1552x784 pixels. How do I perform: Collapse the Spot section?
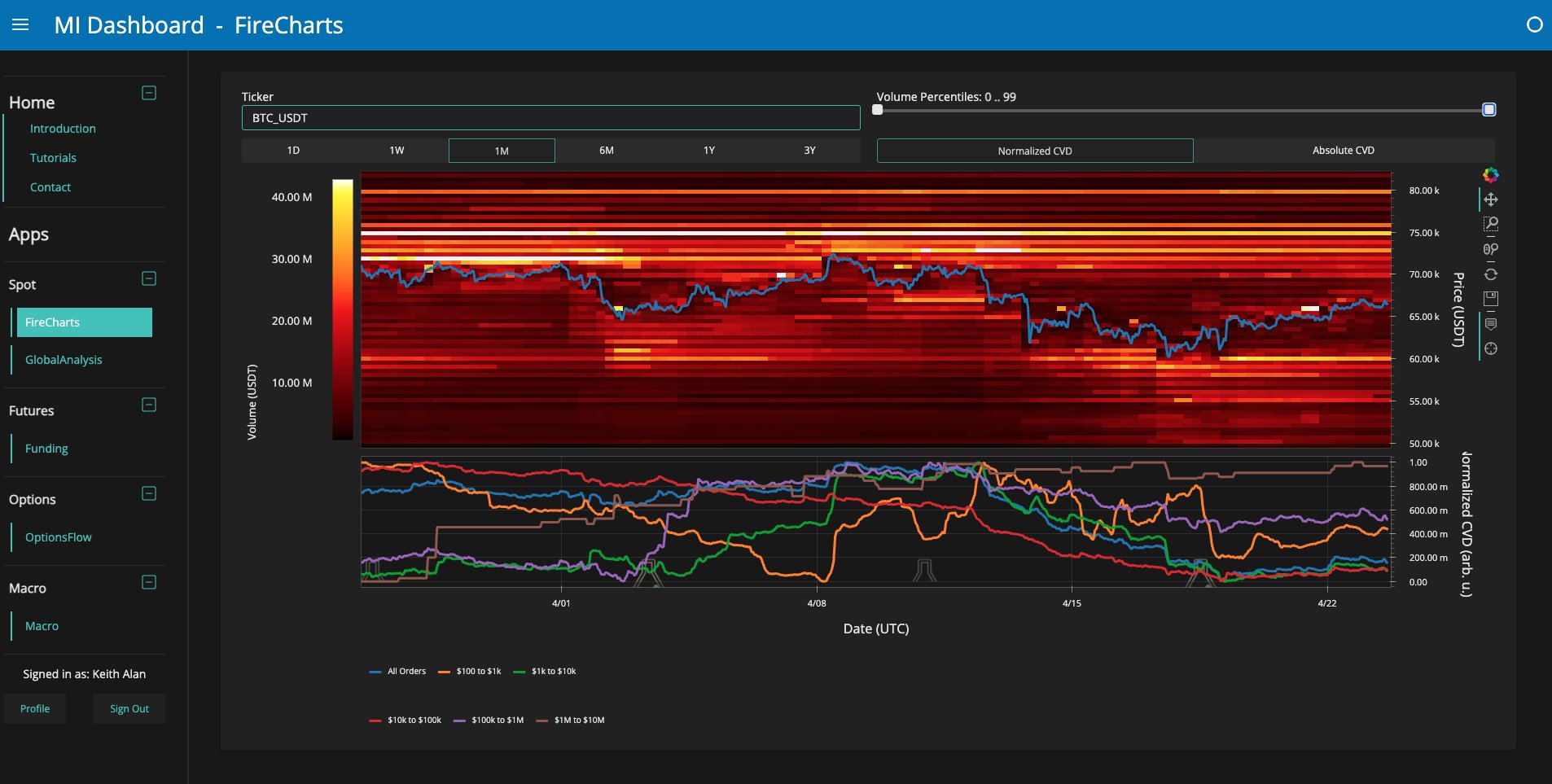[149, 279]
